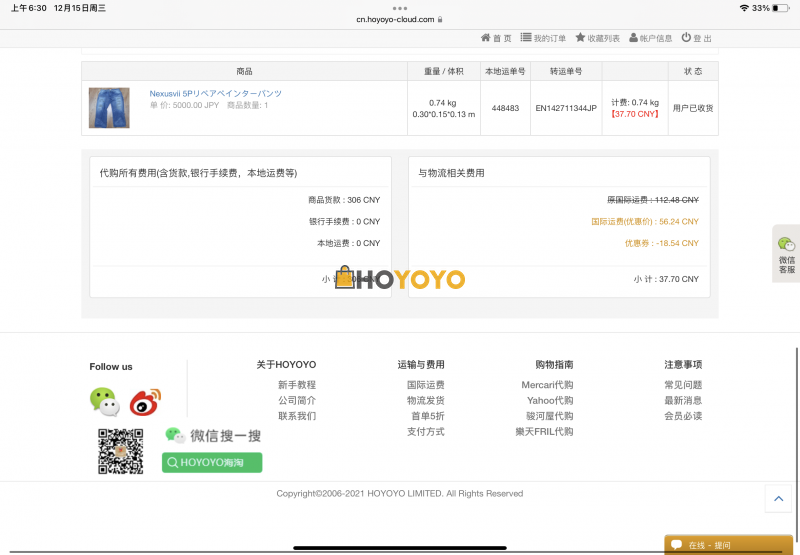The height and width of the screenshot is (555, 800).
Task: Open 骏河屋代购 link
Action: click(549, 416)
